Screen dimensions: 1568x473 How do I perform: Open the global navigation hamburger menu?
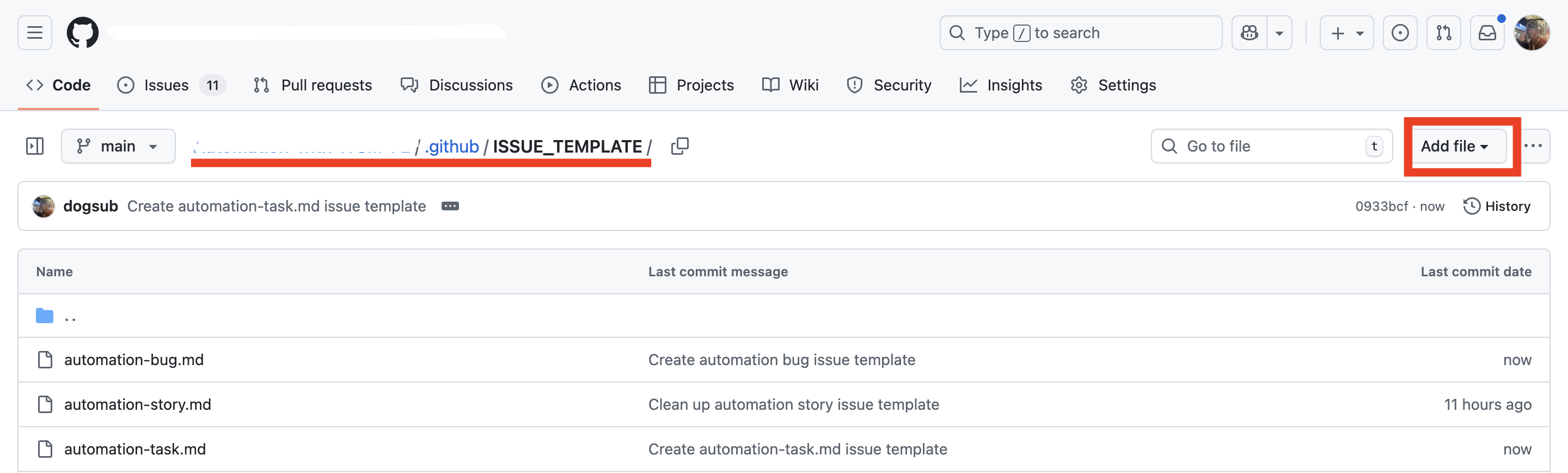pyautogui.click(x=35, y=33)
